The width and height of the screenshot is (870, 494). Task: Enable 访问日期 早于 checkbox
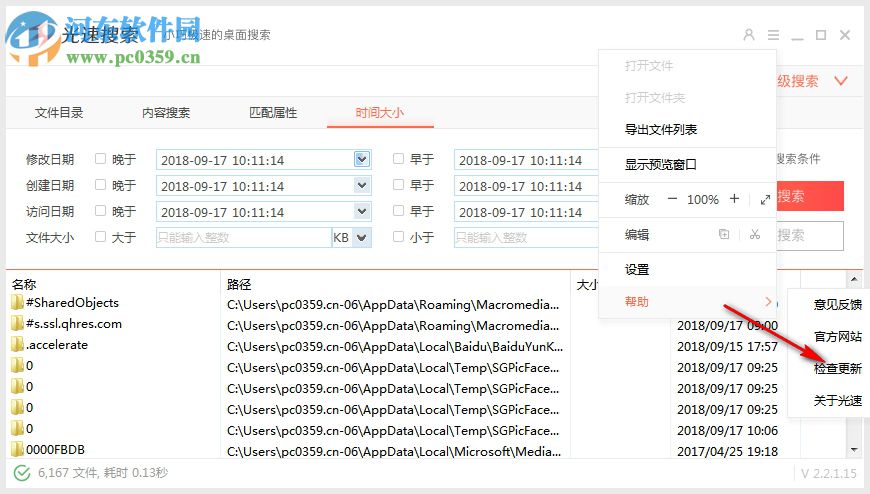point(398,210)
